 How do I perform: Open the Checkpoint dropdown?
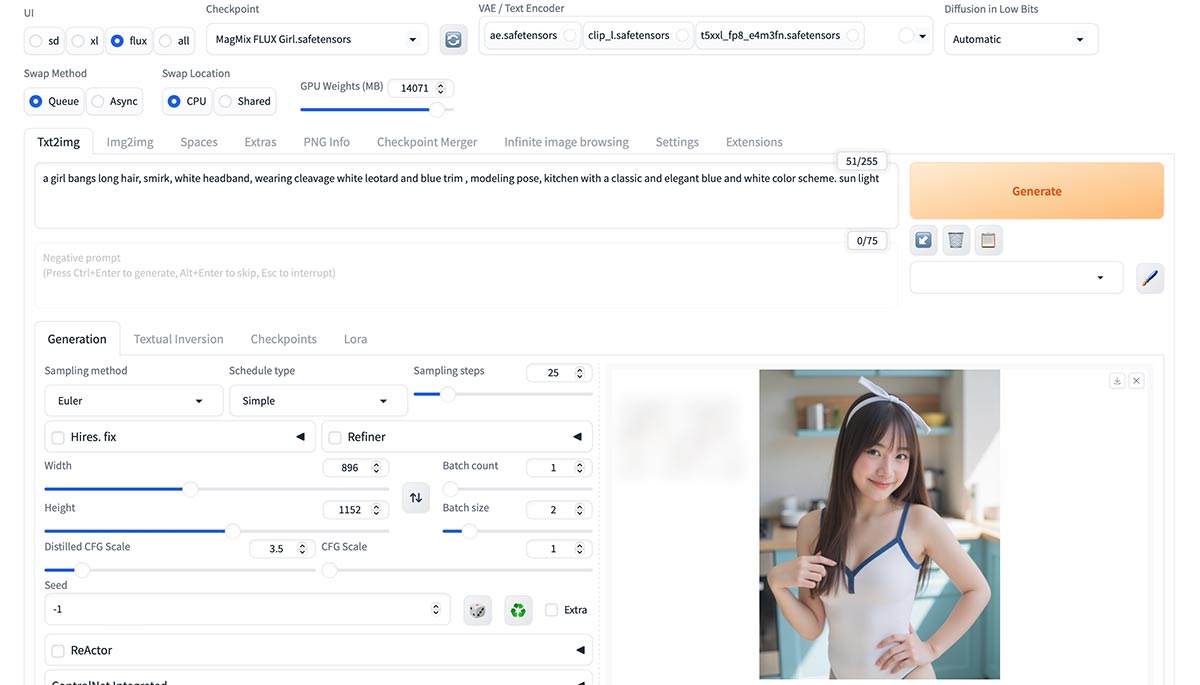pyautogui.click(x=316, y=40)
